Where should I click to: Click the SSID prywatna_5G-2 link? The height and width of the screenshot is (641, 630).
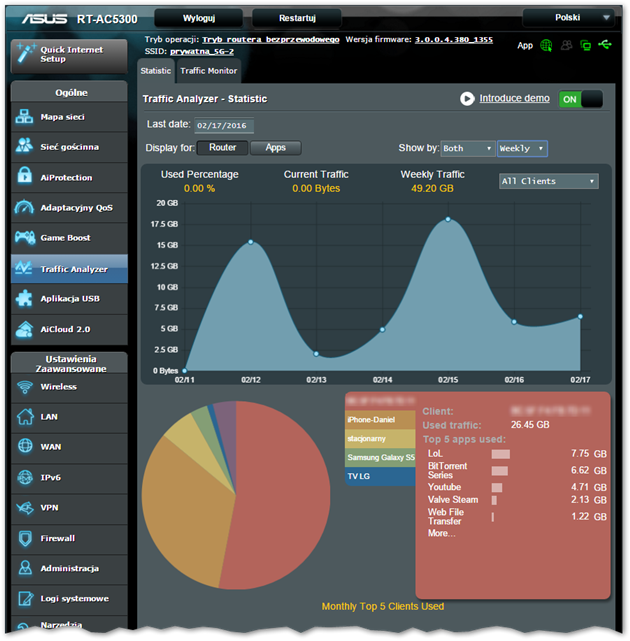[x=202, y=52]
